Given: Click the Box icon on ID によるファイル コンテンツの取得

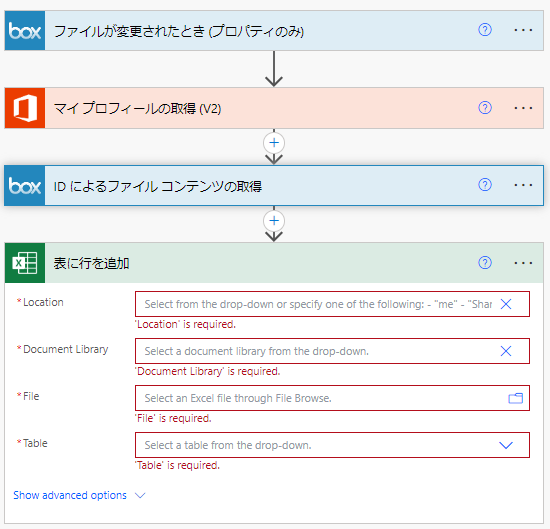Looking at the screenshot, I should pos(25,186).
